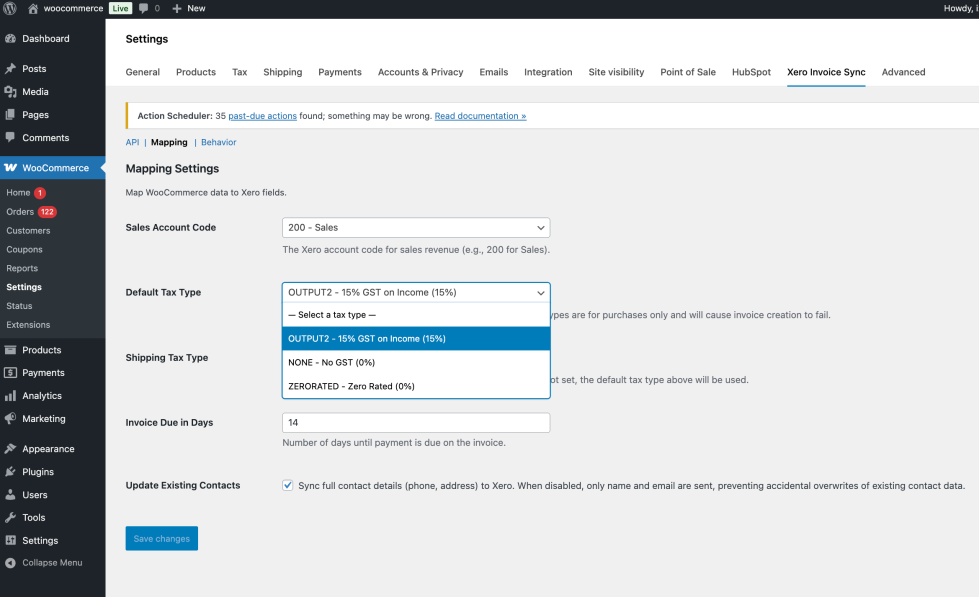
Task: Open the Read documentation link
Action: [480, 116]
